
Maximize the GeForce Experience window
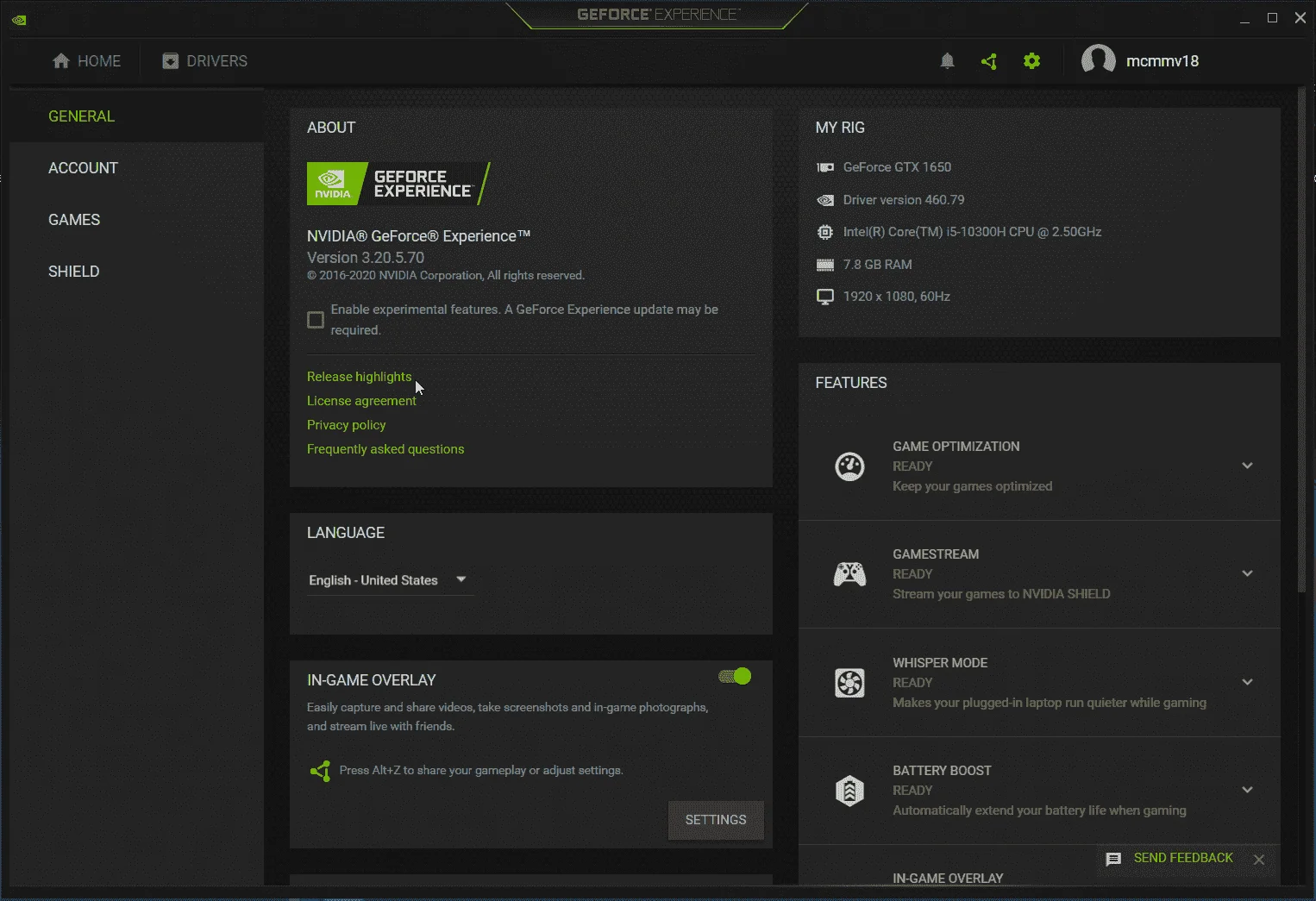pyautogui.click(x=1272, y=18)
